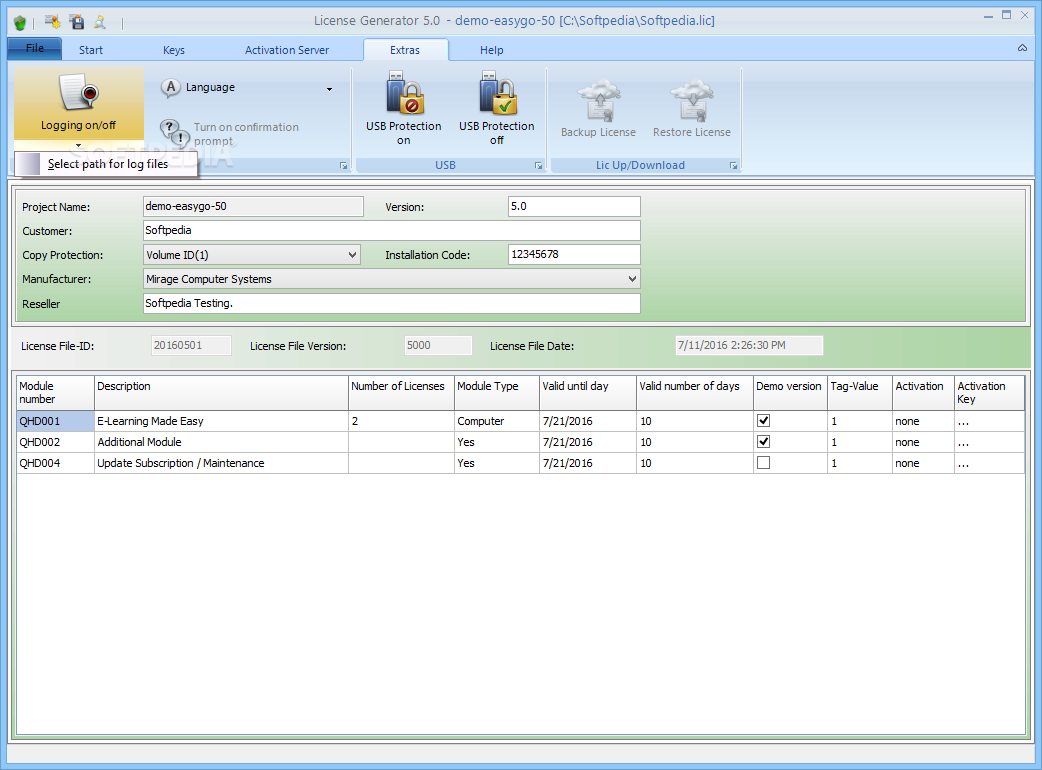Toggle Demo version checkbox for QHD001

764,421
